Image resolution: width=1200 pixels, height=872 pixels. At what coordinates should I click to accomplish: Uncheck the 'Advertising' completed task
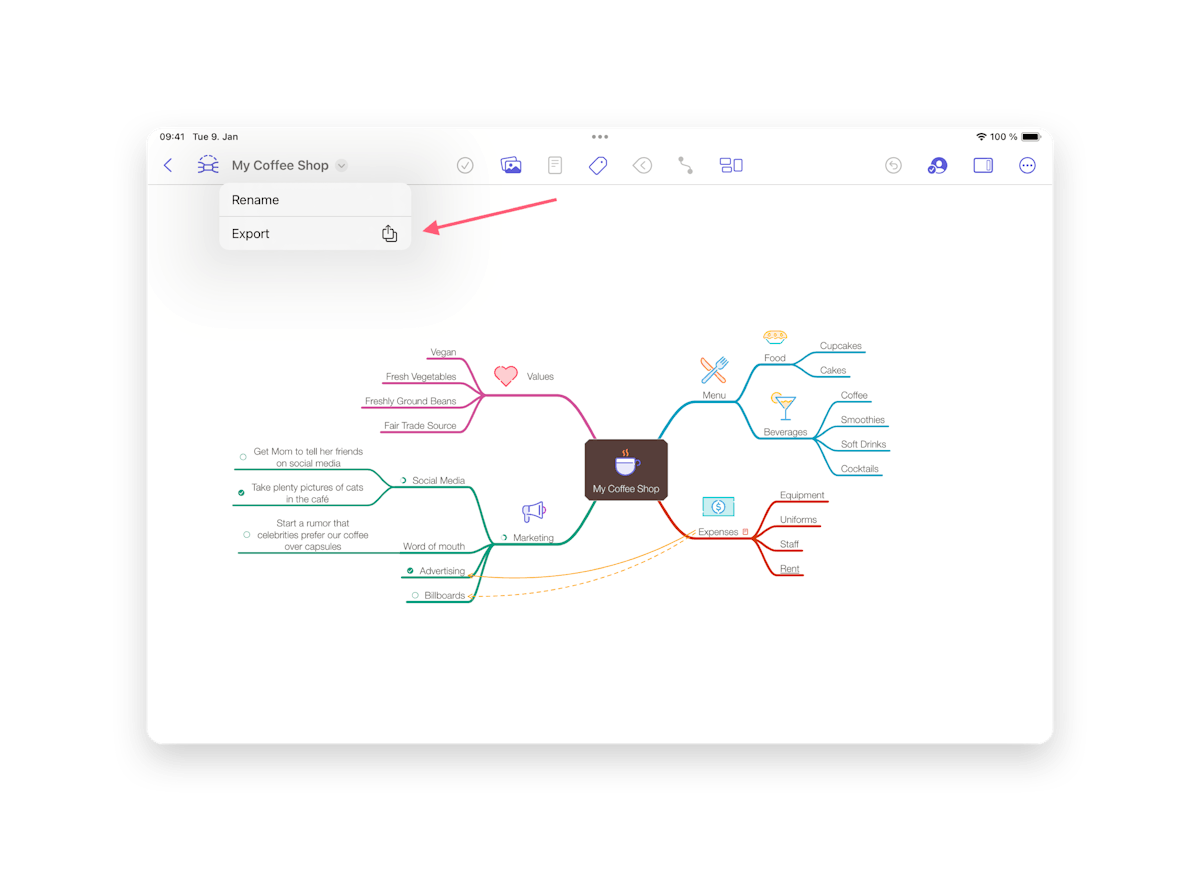(x=408, y=571)
